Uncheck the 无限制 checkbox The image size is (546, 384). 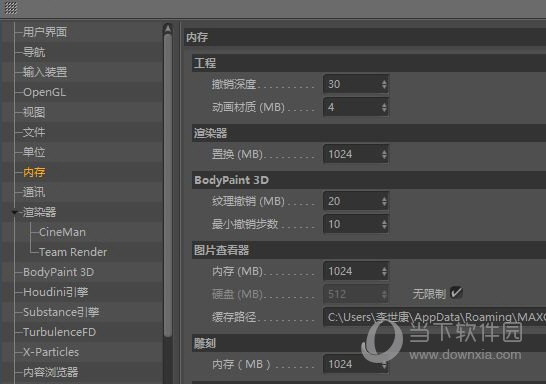[x=456, y=293]
